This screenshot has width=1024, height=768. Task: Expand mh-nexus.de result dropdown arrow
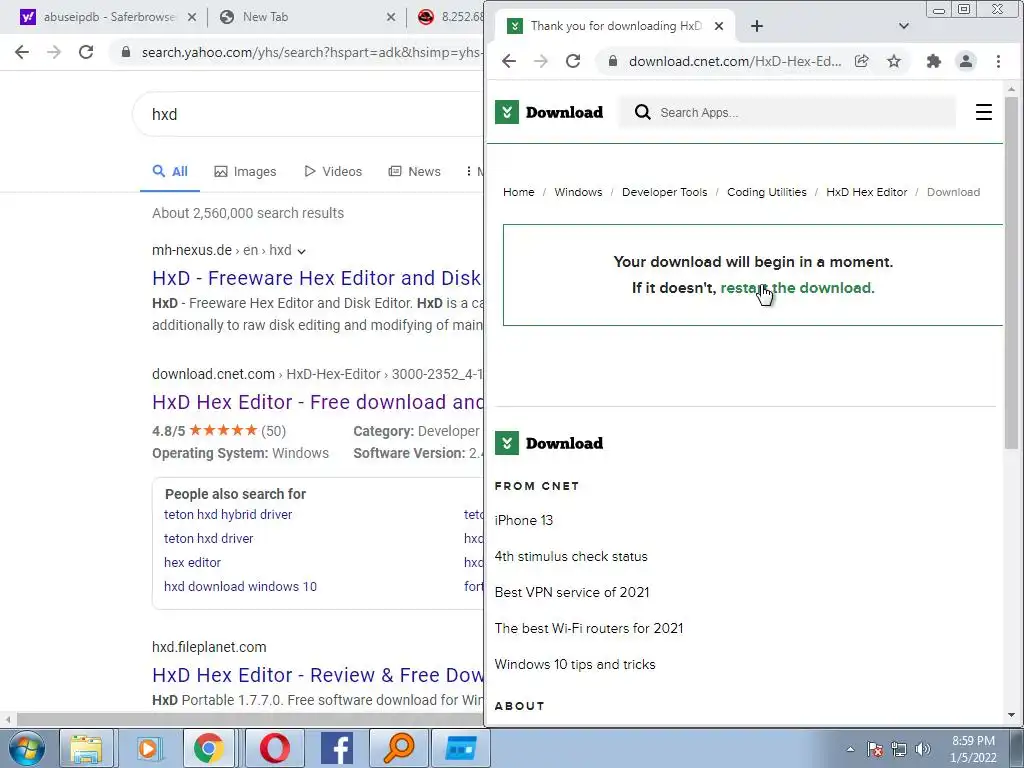pyautogui.click(x=301, y=251)
